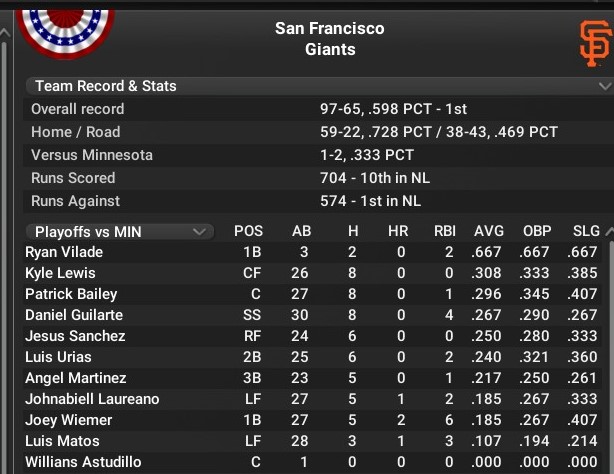
Task: Click the patriotic bunting emblem
Action: pyautogui.click(x=66, y=26)
